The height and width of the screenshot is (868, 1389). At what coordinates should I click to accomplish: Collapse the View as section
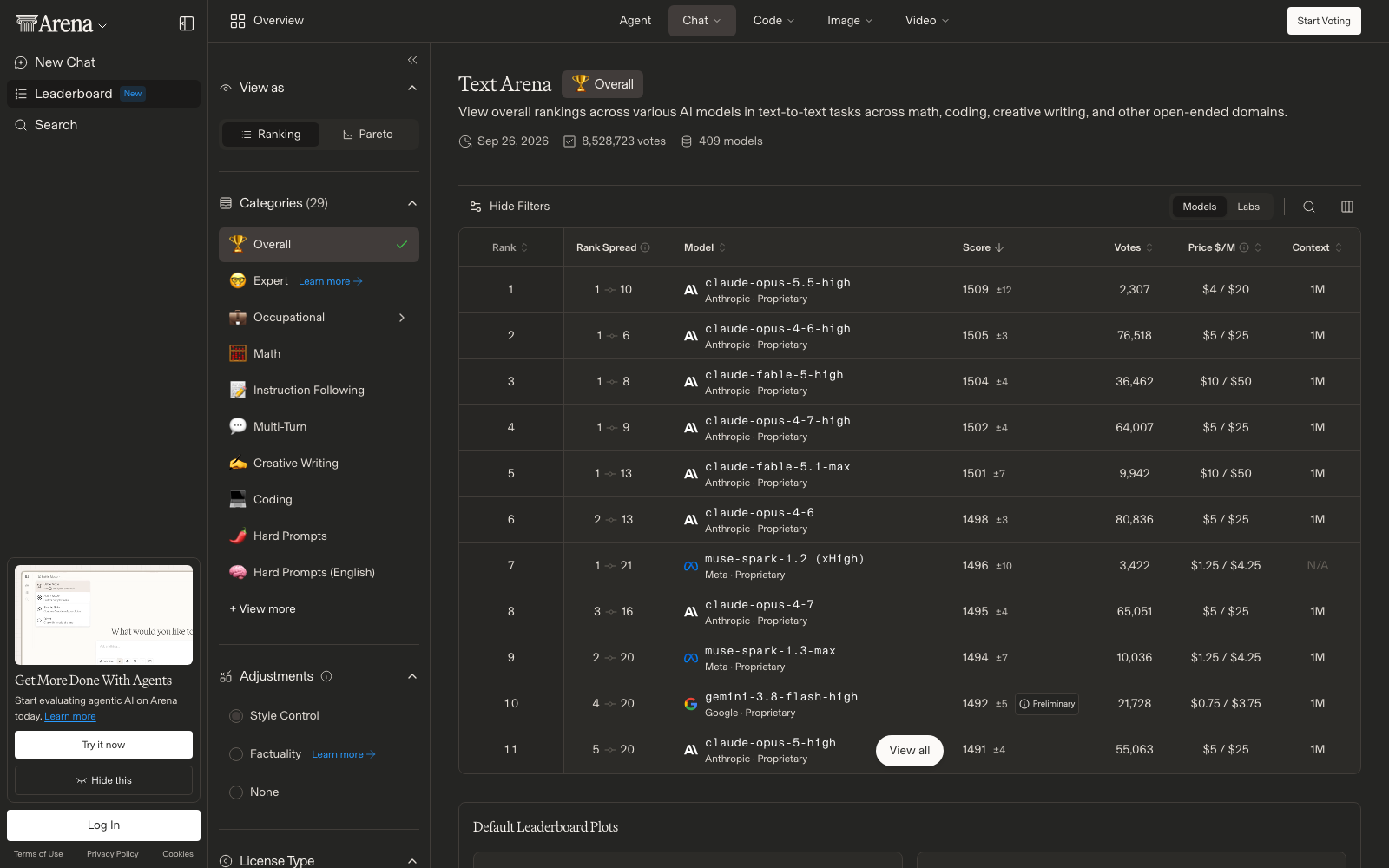[412, 88]
